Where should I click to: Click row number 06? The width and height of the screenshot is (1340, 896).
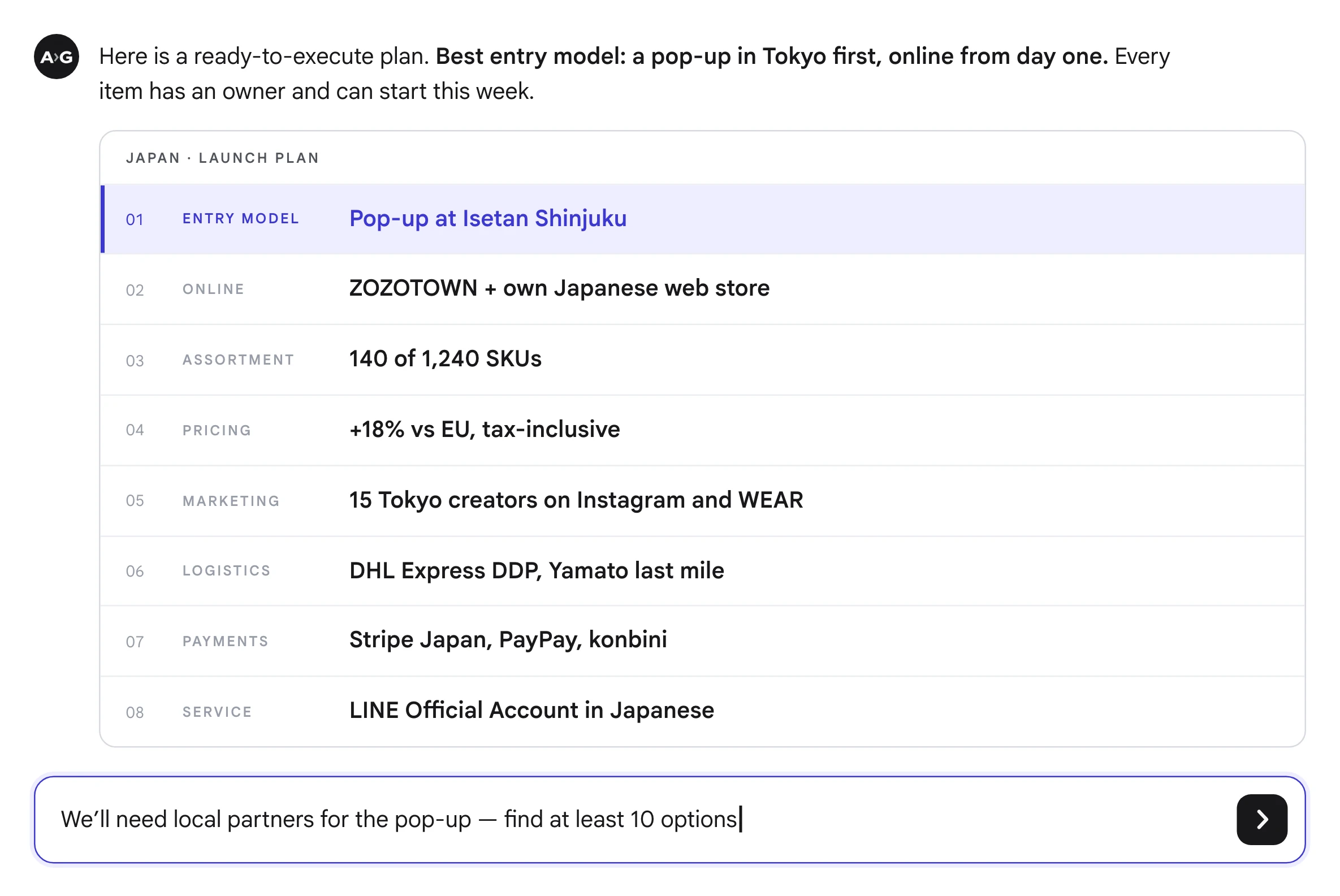click(135, 571)
